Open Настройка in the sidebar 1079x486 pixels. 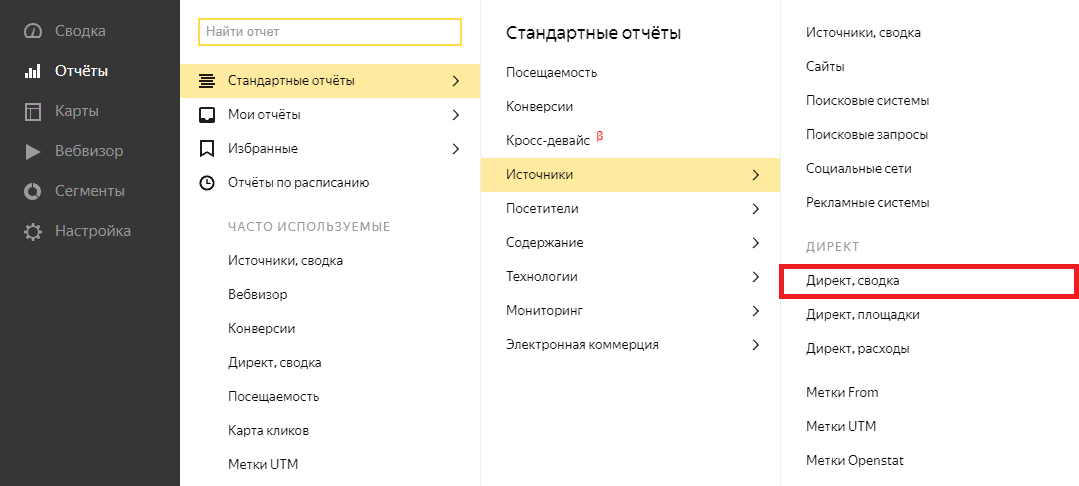(93, 231)
